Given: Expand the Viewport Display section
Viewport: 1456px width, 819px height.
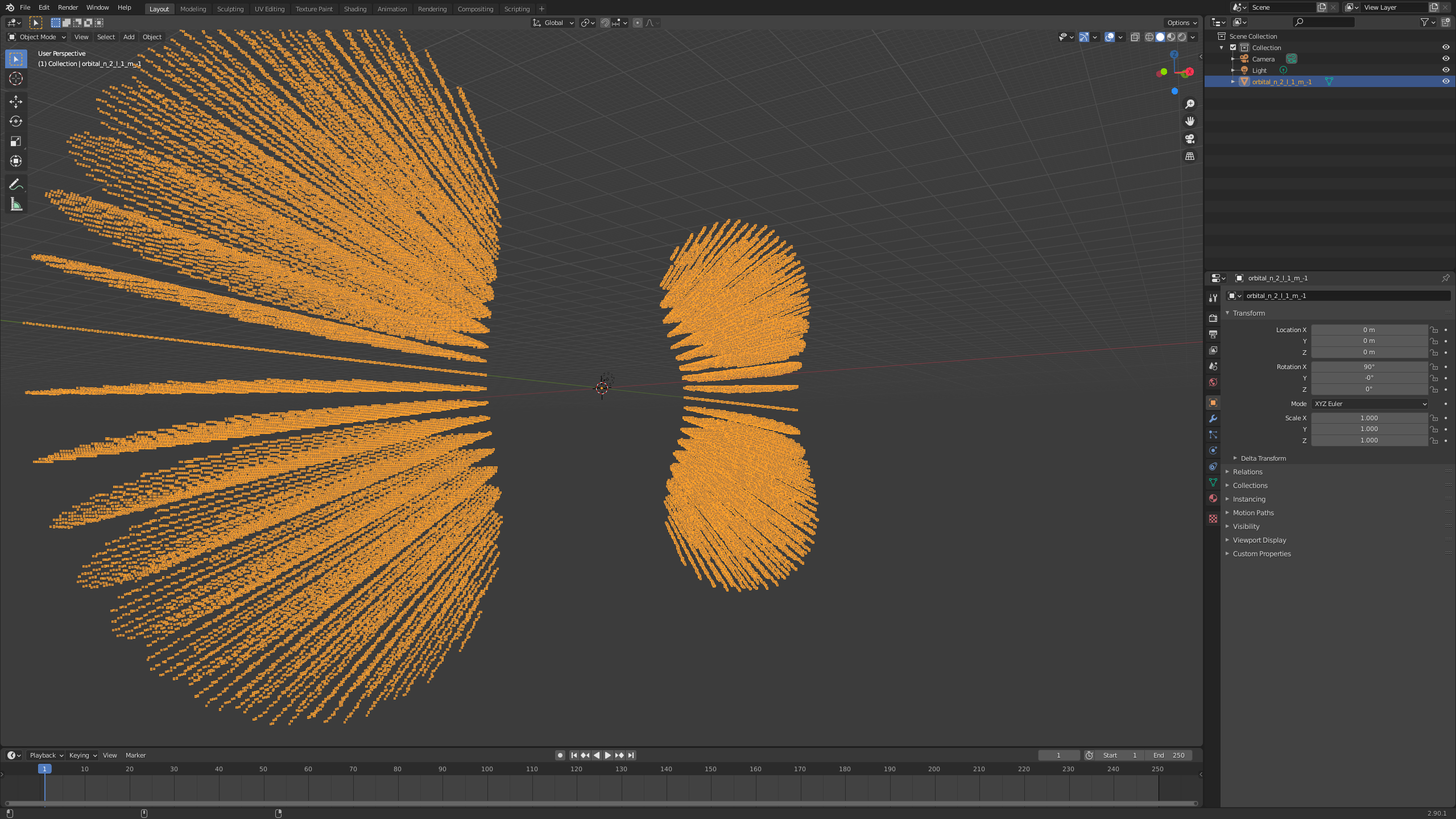Looking at the screenshot, I should tap(1259, 539).
